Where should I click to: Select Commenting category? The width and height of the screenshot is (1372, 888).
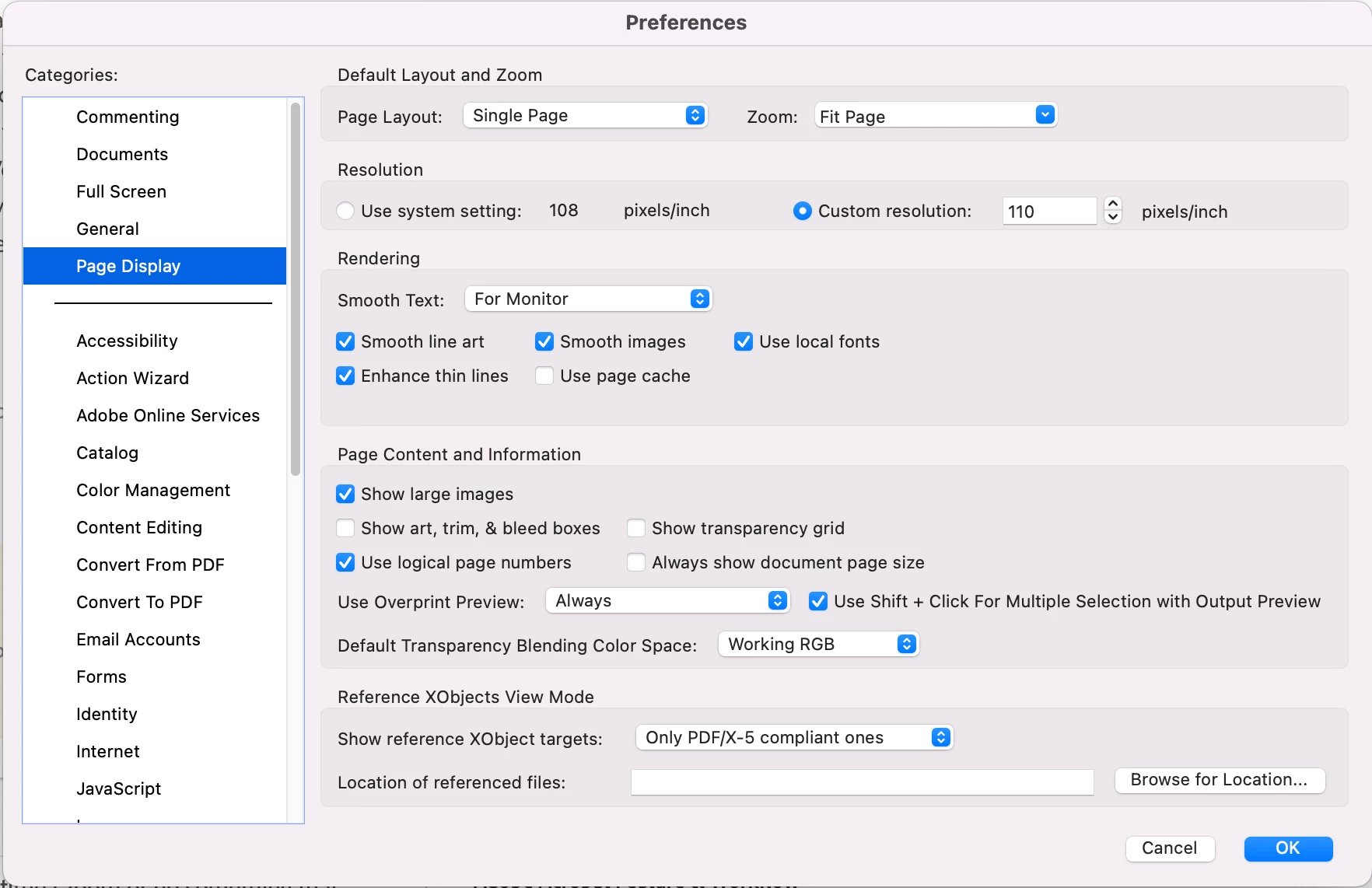pos(155,117)
